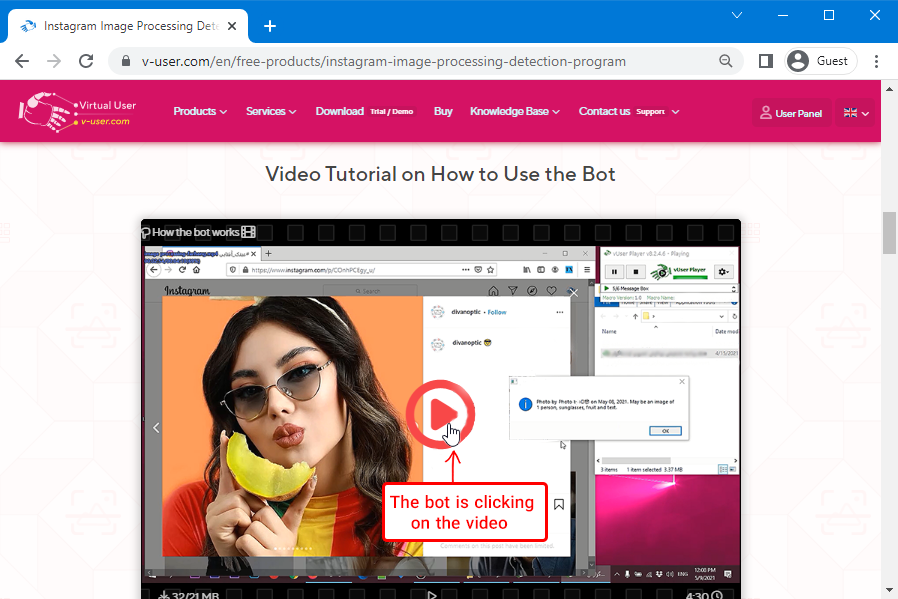
Task: Open the language flag dropdown
Action: point(856,113)
